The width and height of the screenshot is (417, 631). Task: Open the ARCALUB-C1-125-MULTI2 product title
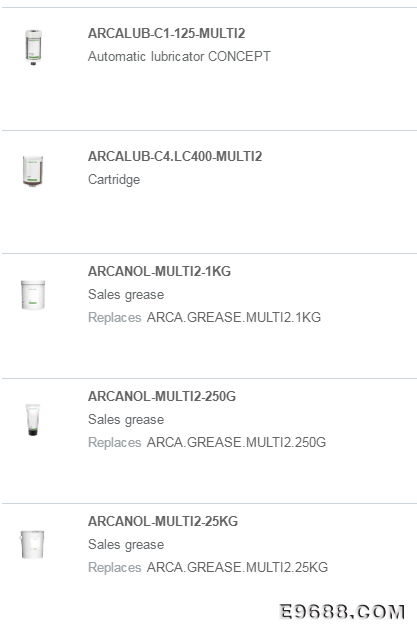(x=167, y=33)
